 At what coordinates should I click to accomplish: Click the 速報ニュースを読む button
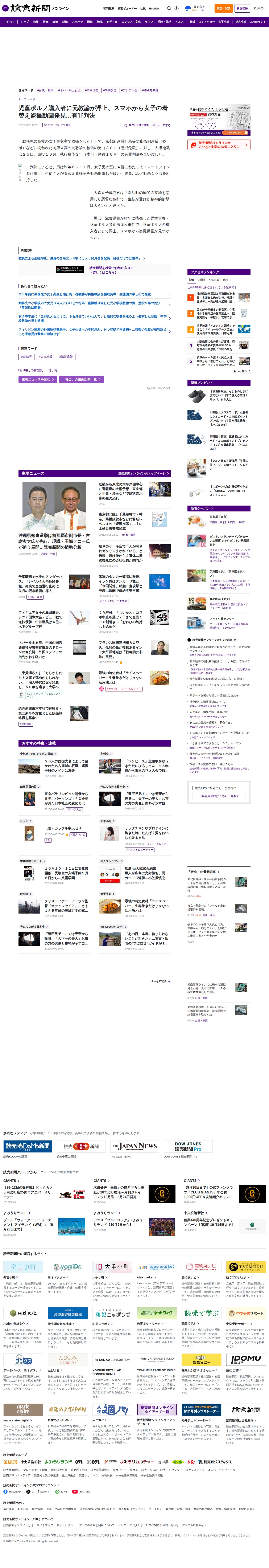(x=38, y=379)
